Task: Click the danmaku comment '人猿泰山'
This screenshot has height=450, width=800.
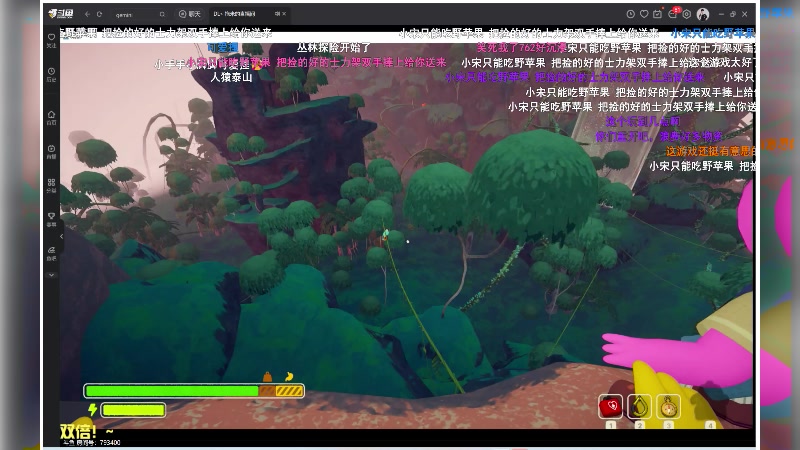Action: click(232, 77)
